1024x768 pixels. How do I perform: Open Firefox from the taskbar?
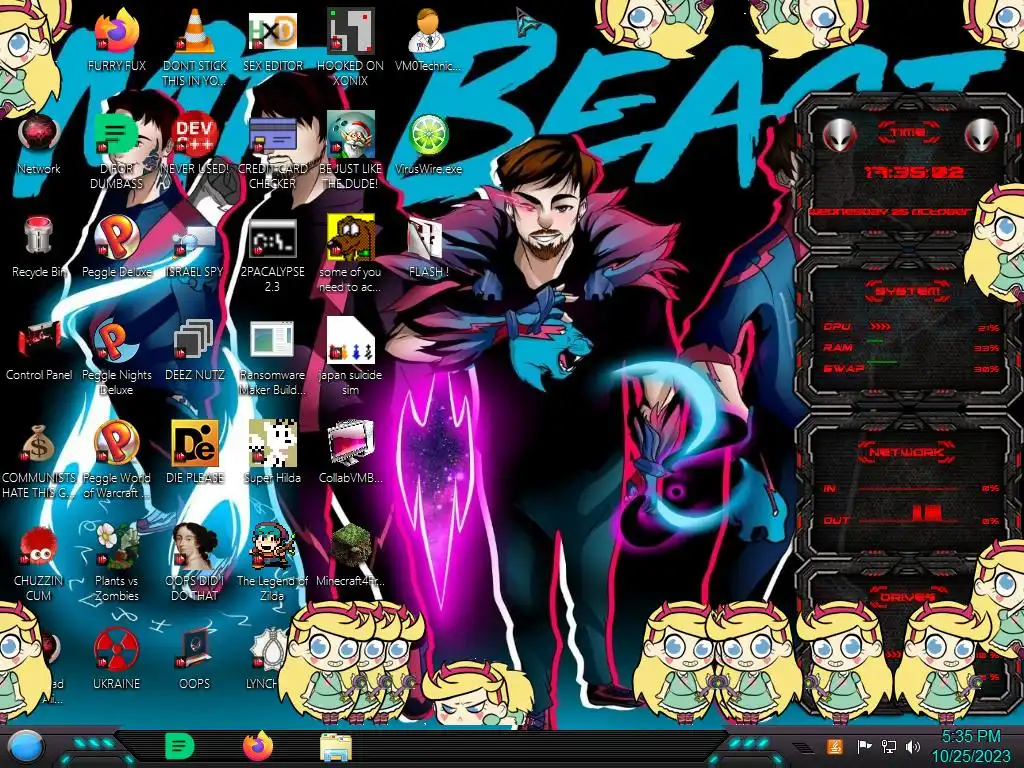pyautogui.click(x=258, y=746)
